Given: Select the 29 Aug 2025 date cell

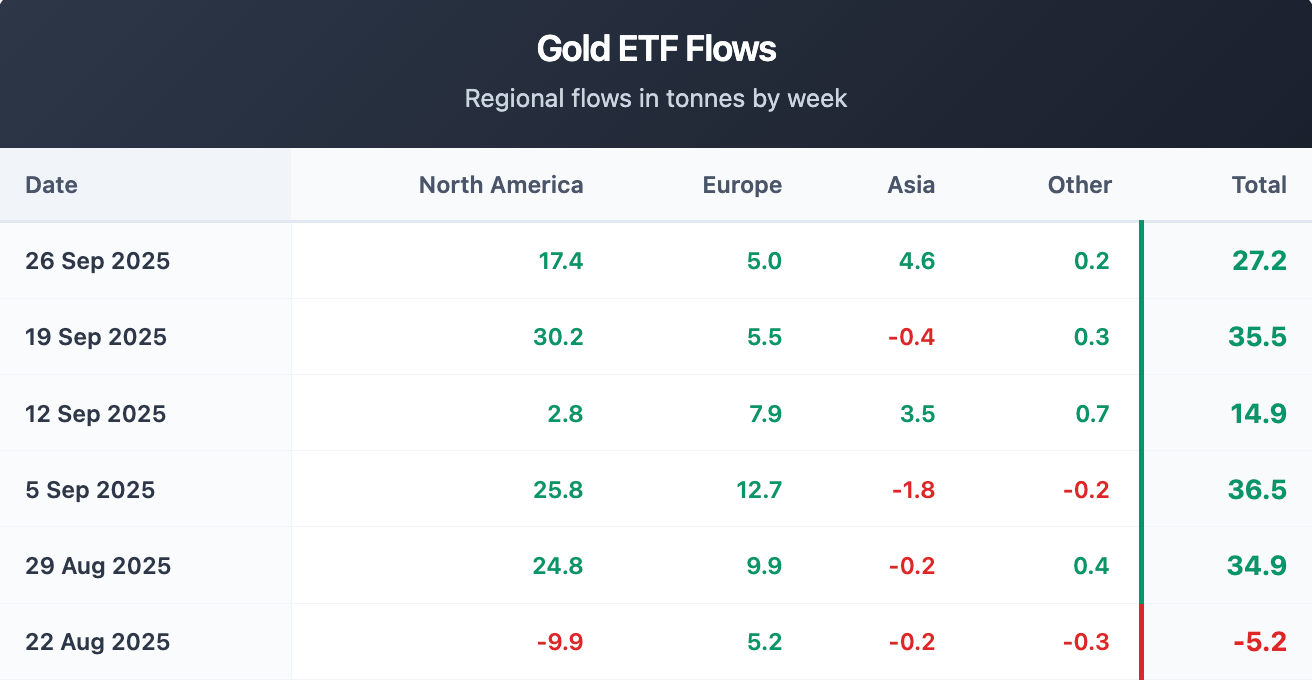Looking at the screenshot, I should coord(98,566).
